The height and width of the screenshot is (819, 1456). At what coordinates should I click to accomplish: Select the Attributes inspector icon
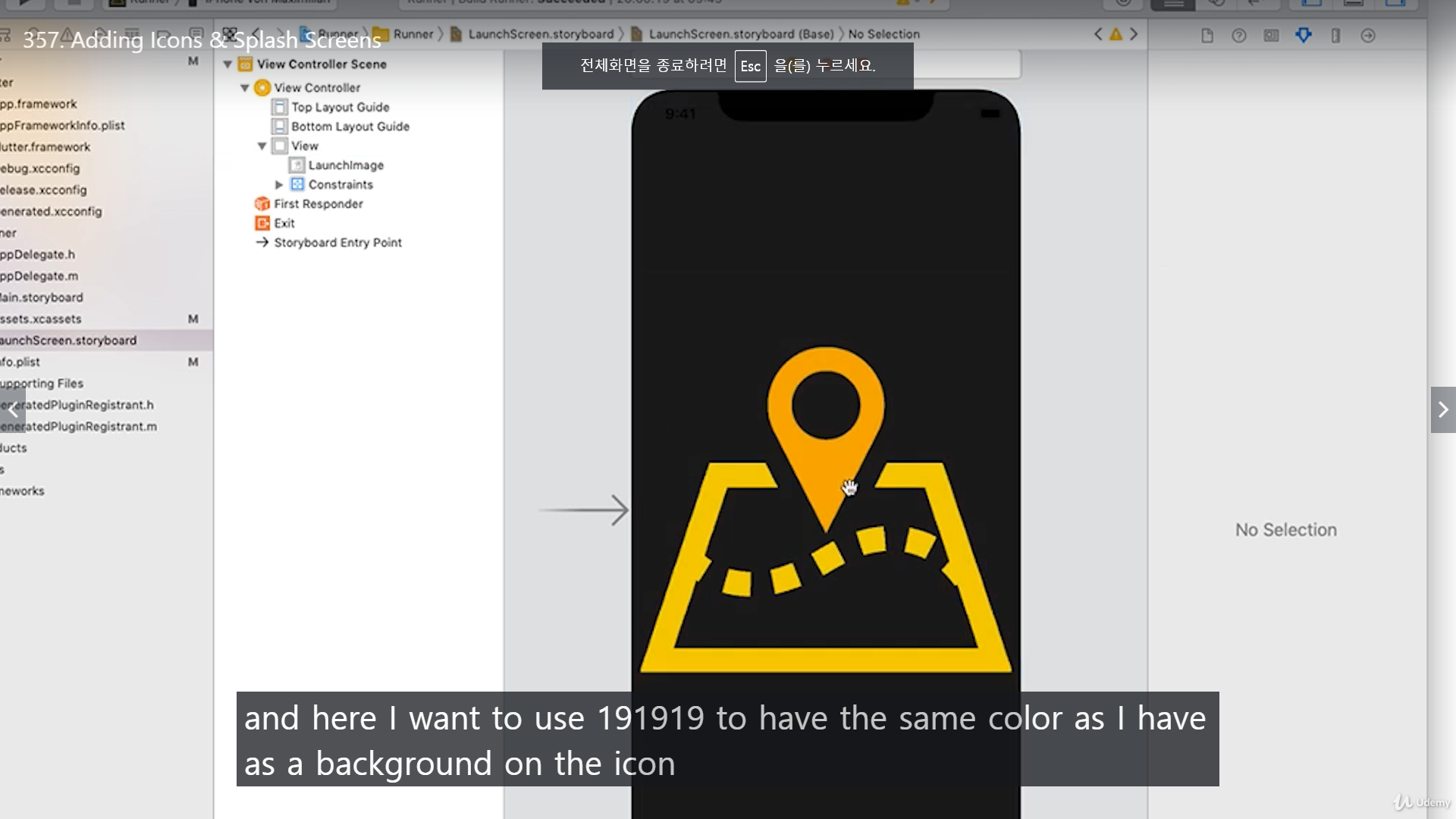[x=1304, y=36]
